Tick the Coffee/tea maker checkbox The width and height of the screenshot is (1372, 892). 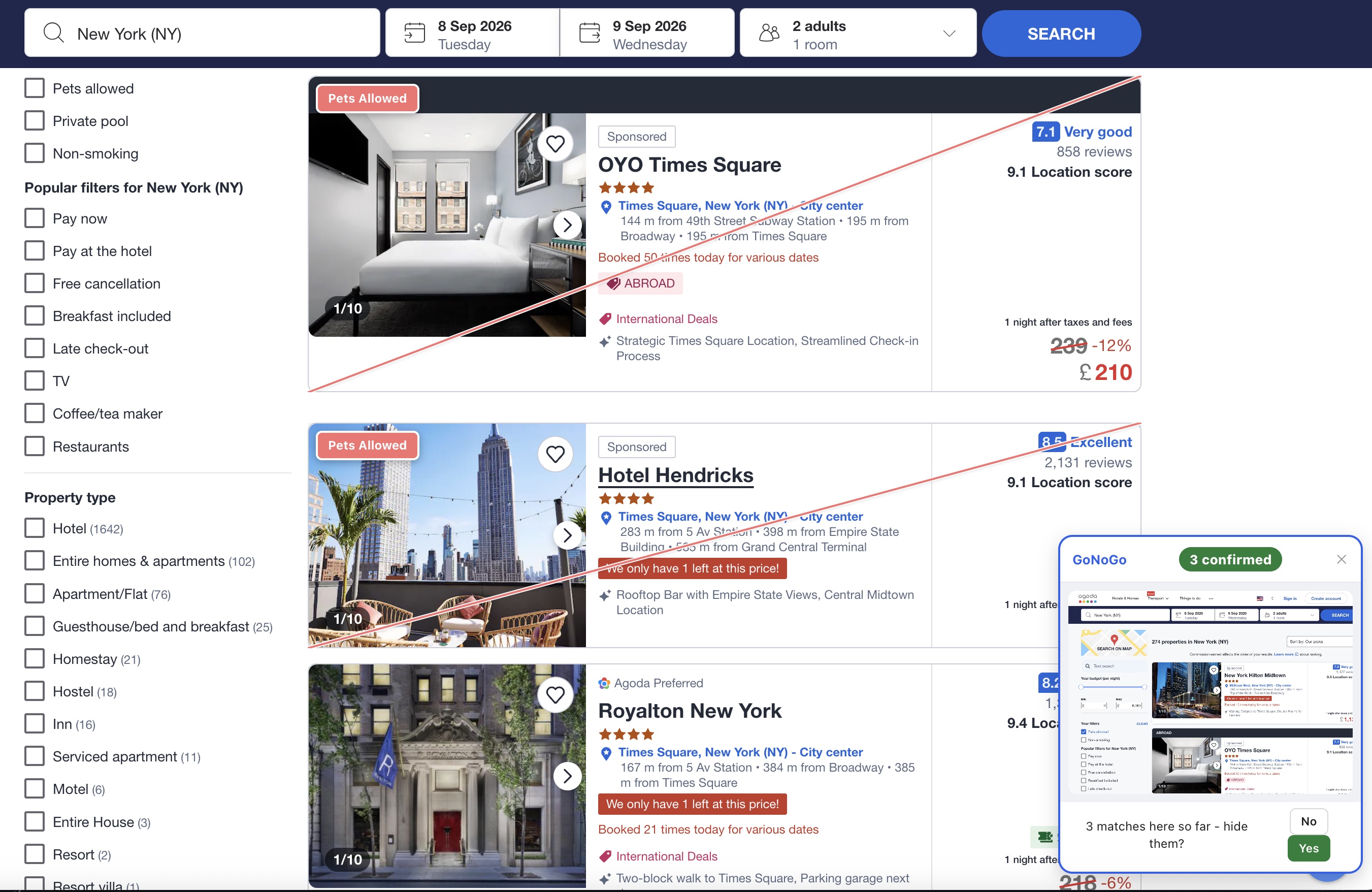pos(35,413)
